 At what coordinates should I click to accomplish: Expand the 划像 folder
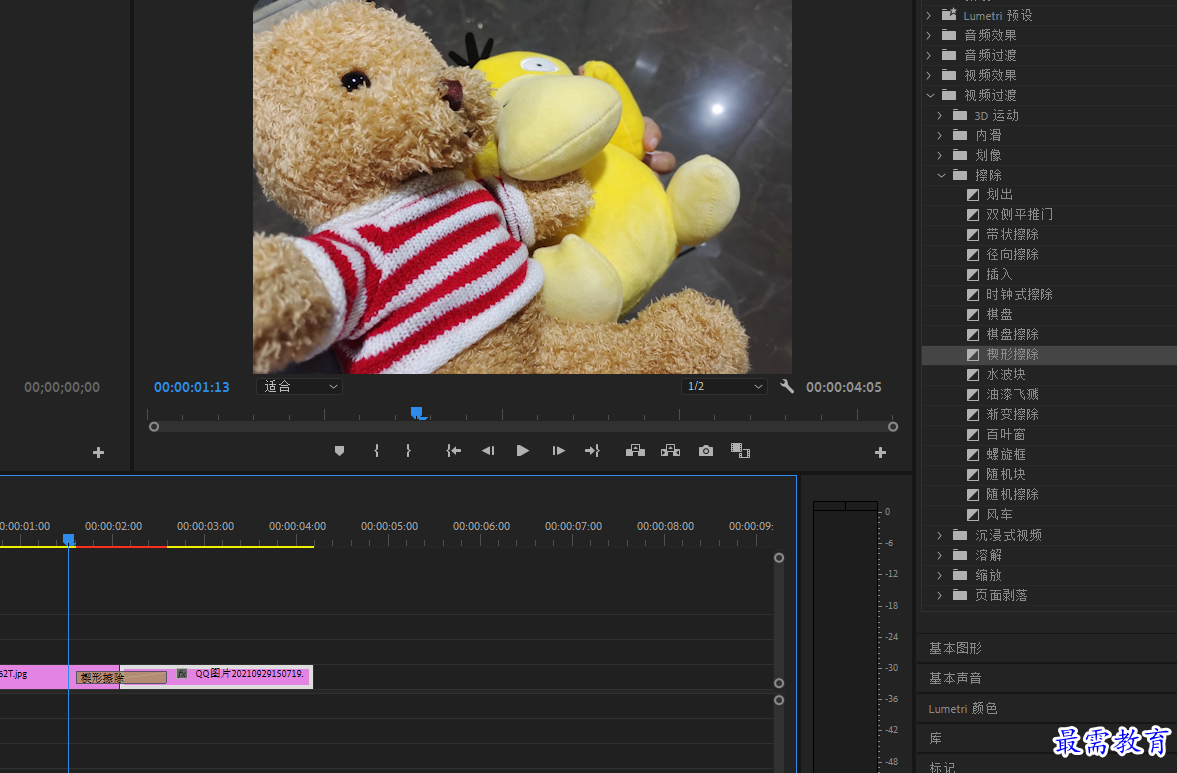tap(940, 155)
